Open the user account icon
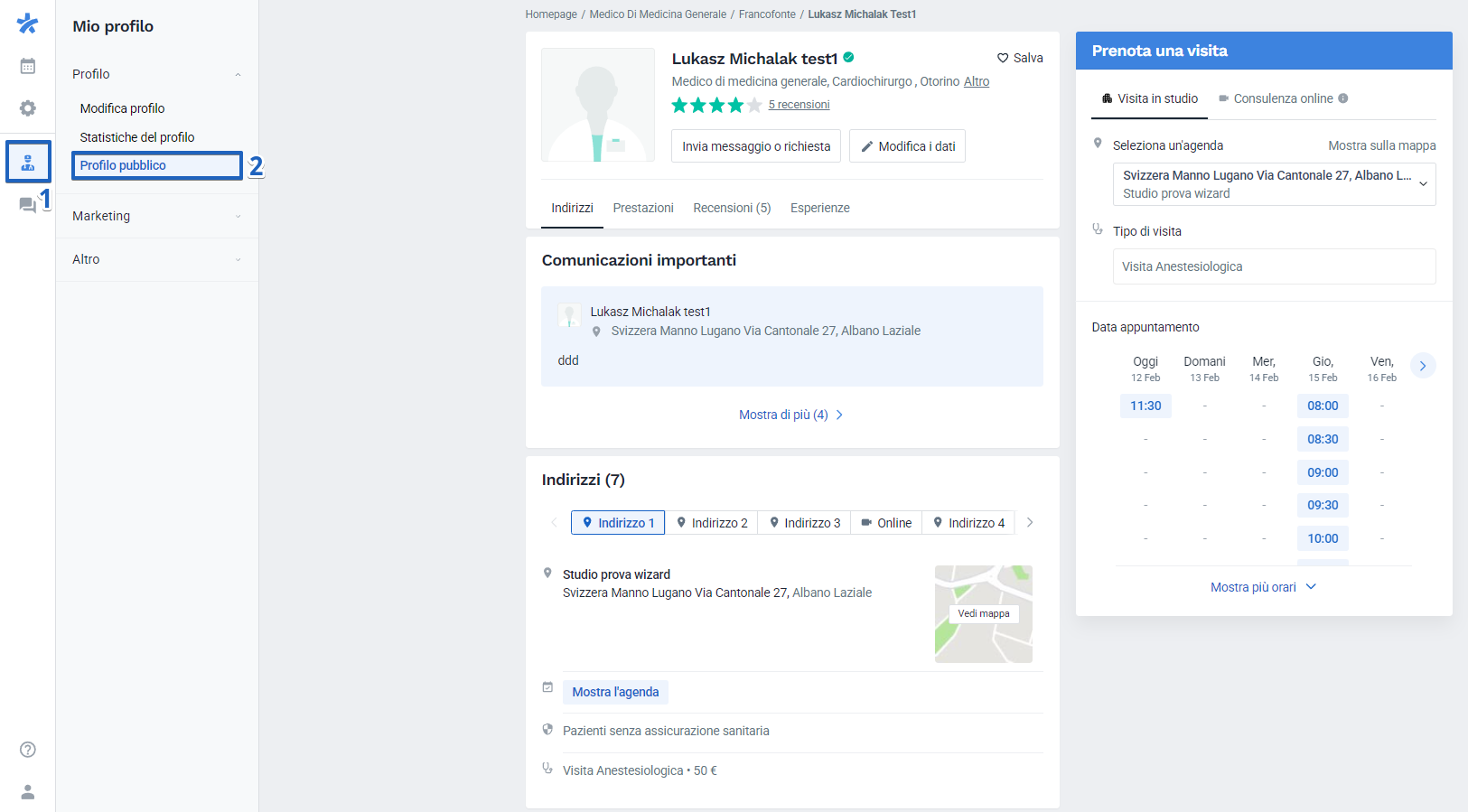Image resolution: width=1468 pixels, height=812 pixels. [x=28, y=792]
